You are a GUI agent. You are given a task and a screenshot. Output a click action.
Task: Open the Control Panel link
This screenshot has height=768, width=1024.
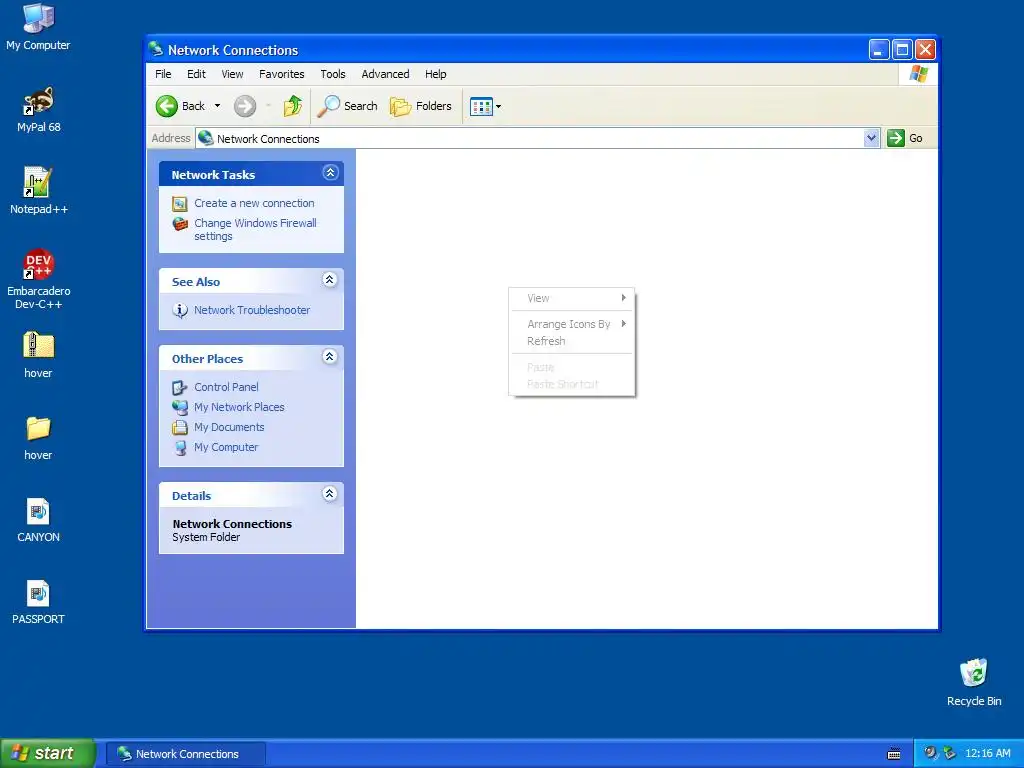[x=226, y=387]
